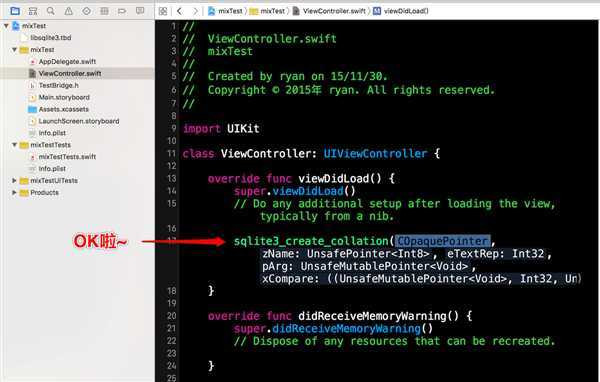600x382 pixels.
Task: Click the COpaquePointer placeholder token
Action: click(442, 241)
